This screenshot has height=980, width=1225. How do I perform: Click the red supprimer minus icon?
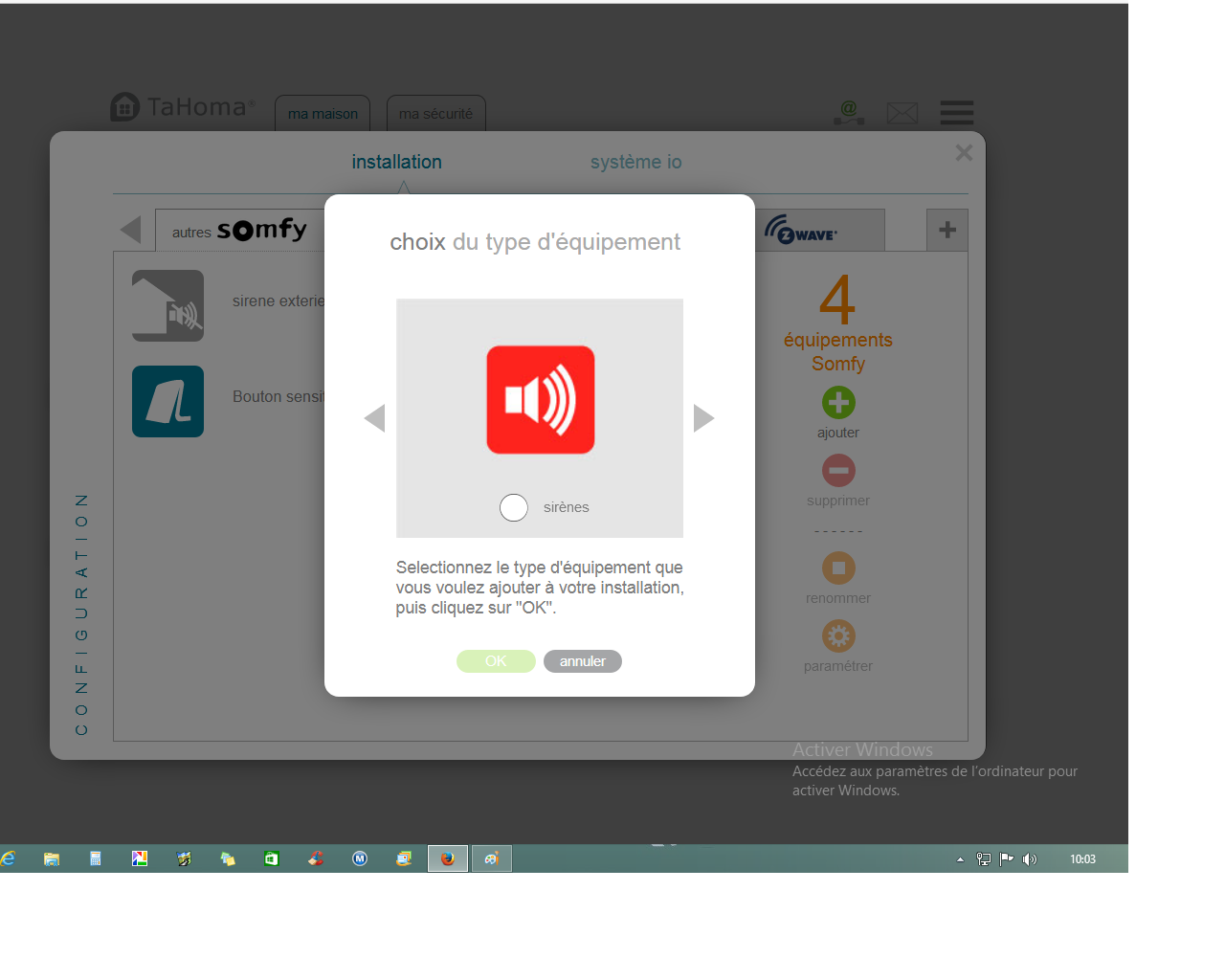click(838, 471)
